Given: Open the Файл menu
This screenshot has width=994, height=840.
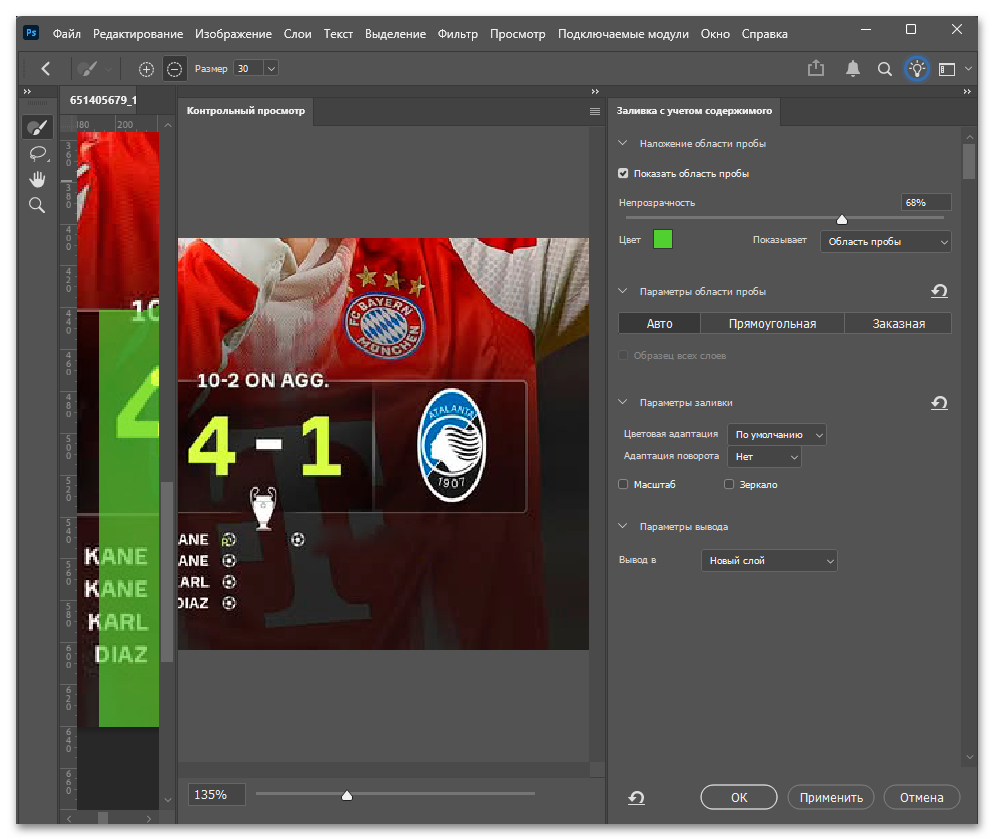Looking at the screenshot, I should click(67, 34).
